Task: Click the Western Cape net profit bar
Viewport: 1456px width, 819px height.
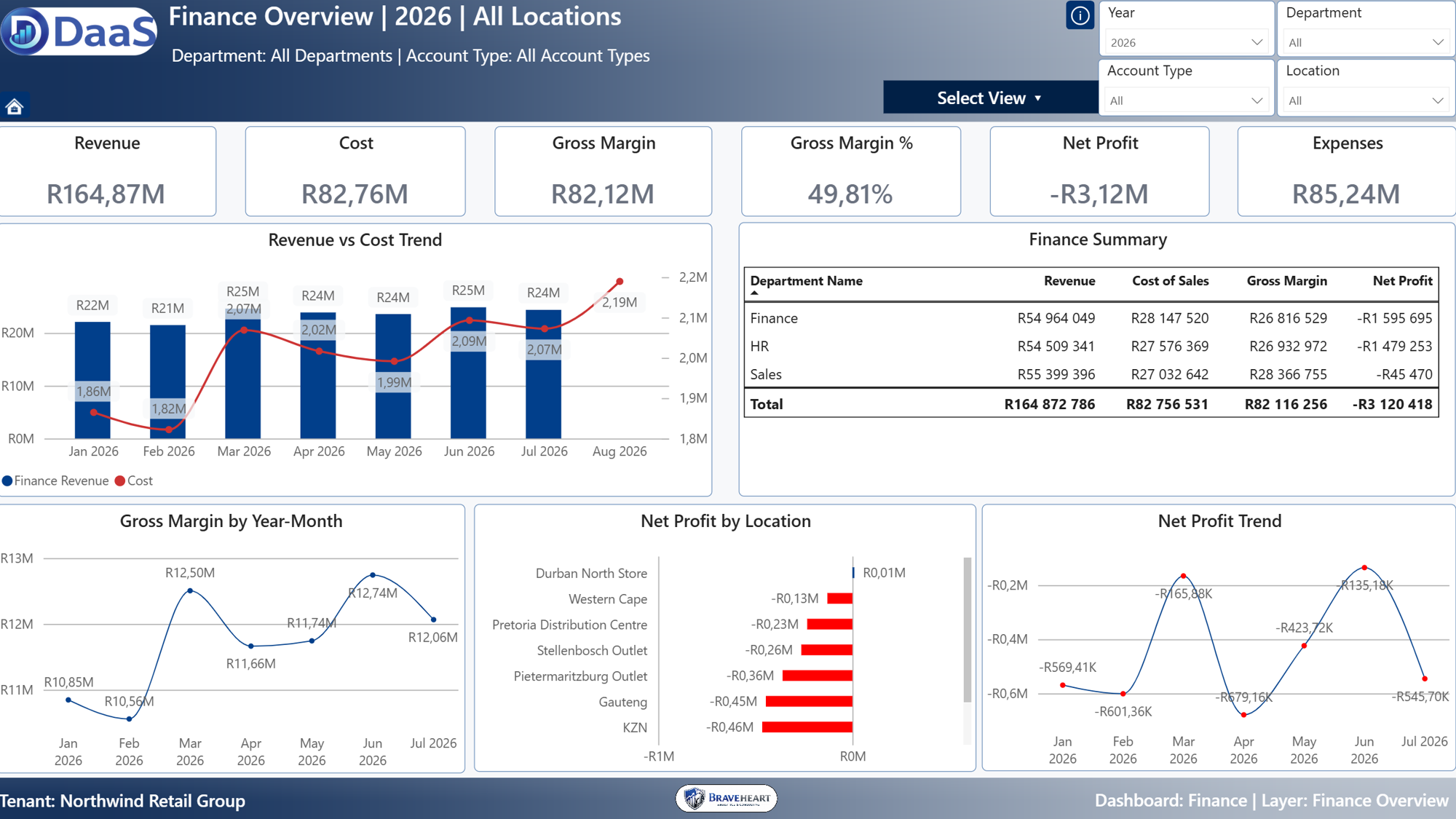Action: point(840,598)
